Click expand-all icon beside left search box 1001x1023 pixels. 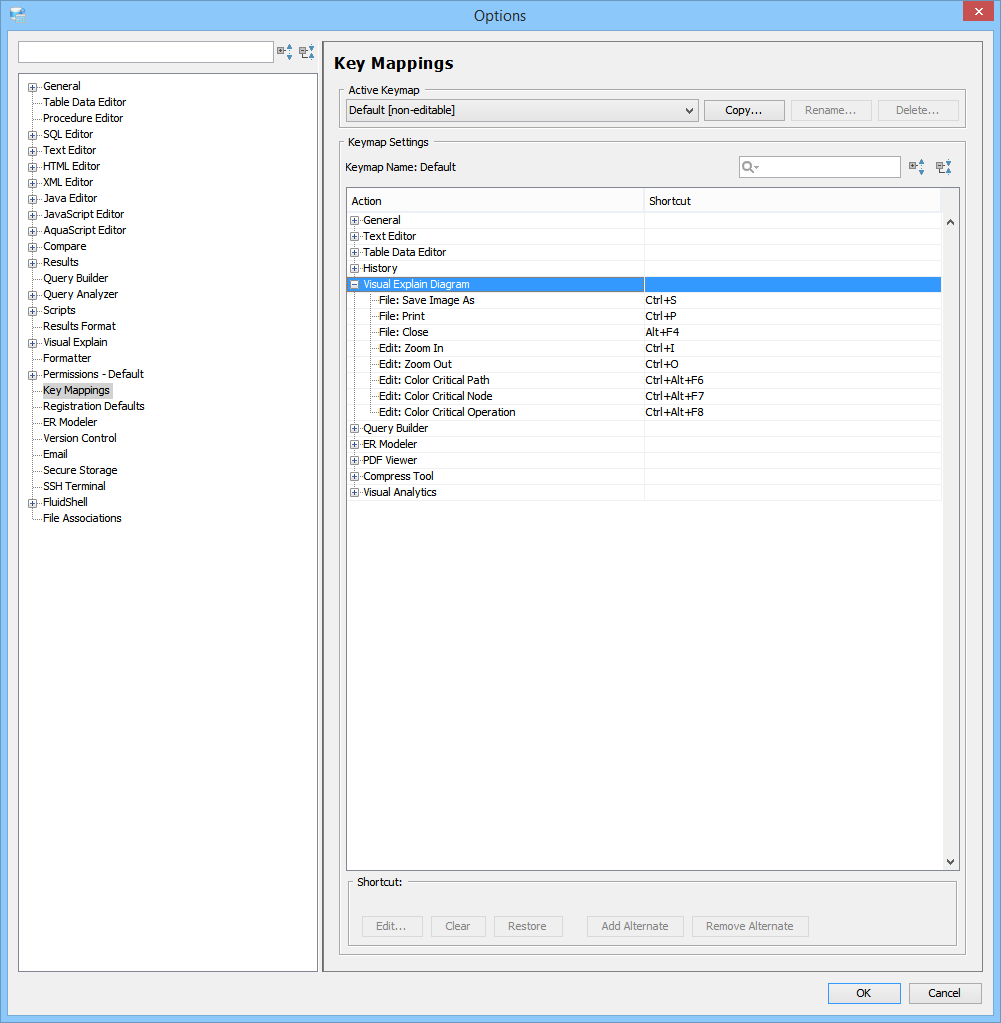285,52
